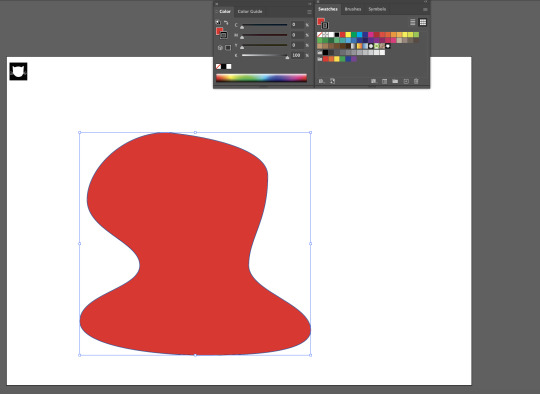Adjust the Black (K) slider

tap(264, 55)
